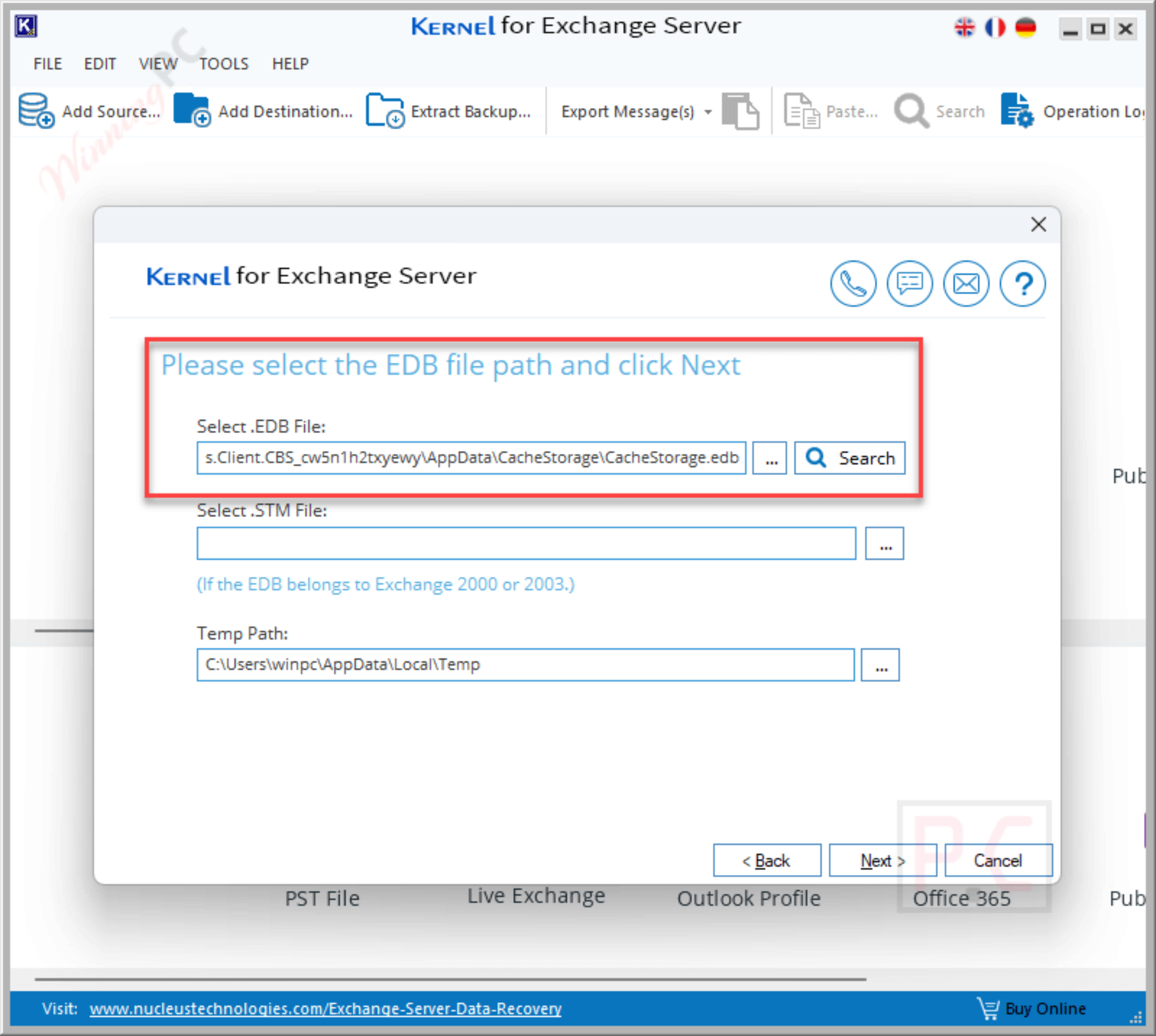The image size is (1156, 1036).
Task: Click the Paste toolbar icon
Action: [802, 111]
